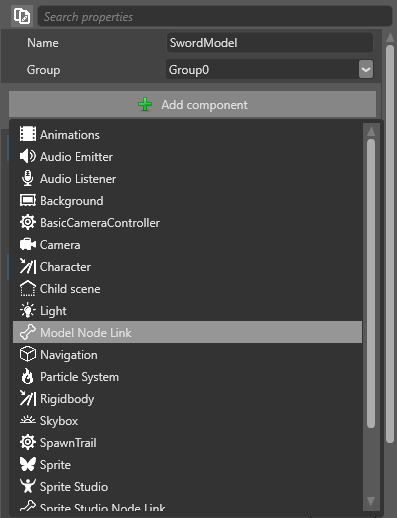This screenshot has width=397, height=518.
Task: Select Audio Listener in the list
Action: coord(187,178)
